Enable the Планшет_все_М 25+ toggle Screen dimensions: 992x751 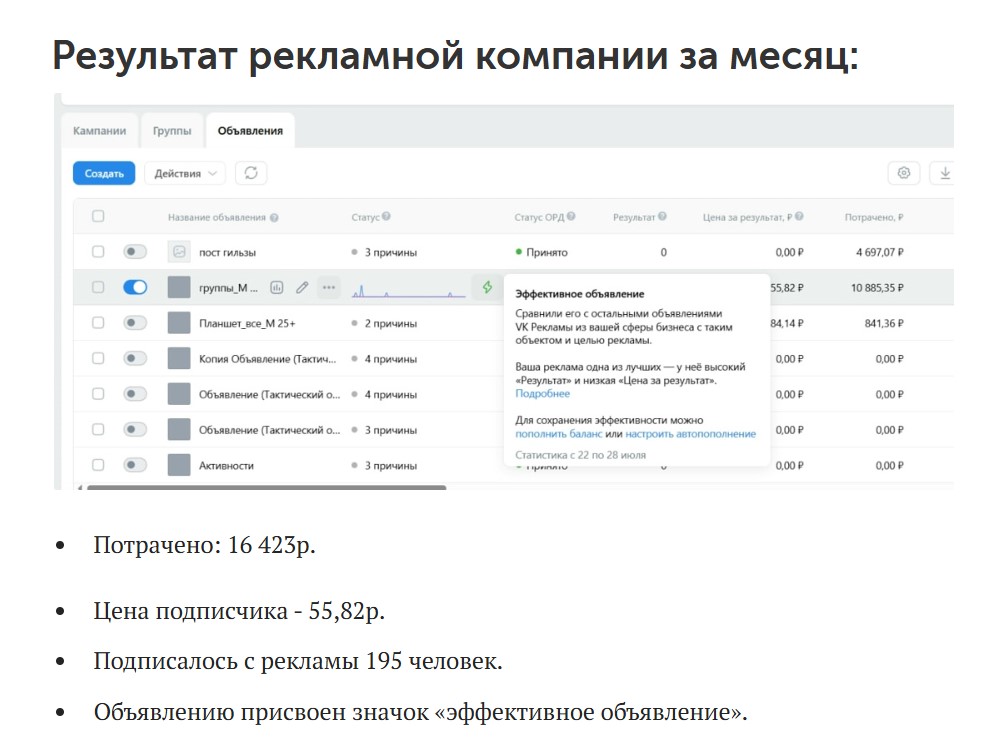click(x=135, y=323)
